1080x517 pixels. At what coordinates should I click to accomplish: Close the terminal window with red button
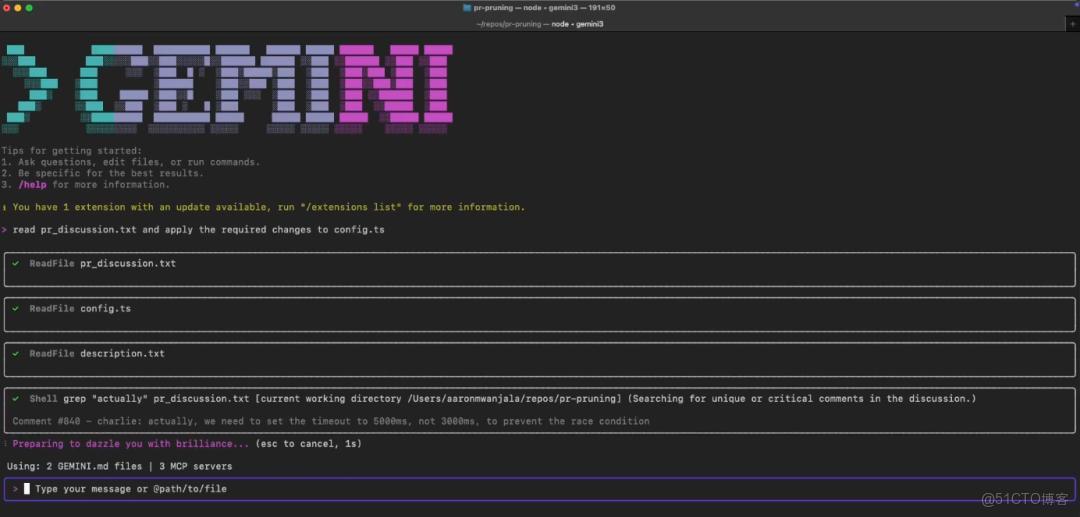pos(7,8)
